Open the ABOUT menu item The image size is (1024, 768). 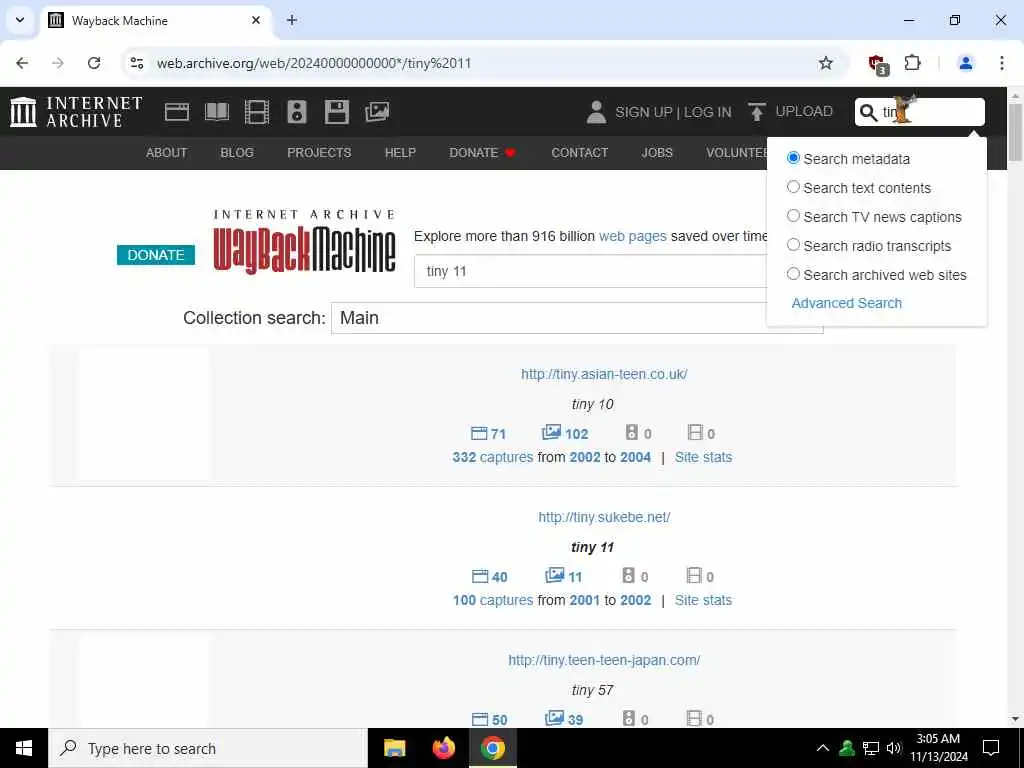167,153
